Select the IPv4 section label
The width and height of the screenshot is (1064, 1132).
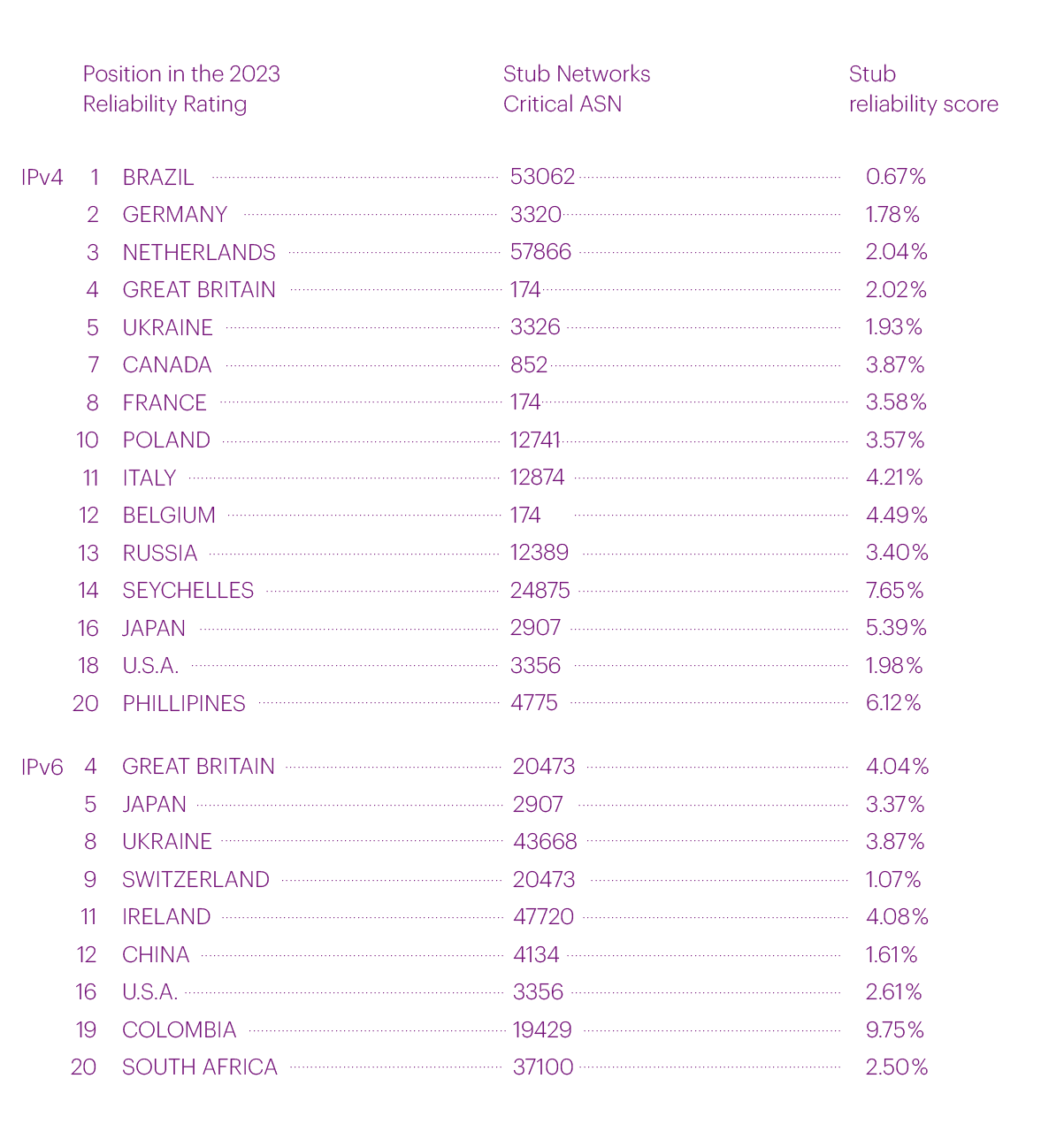42,178
